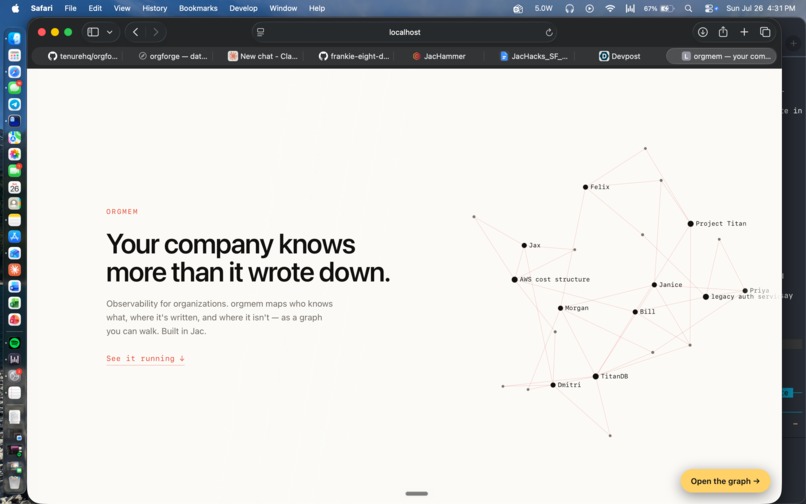Open the Apple menu
The height and width of the screenshot is (504, 806).
tap(15, 8)
